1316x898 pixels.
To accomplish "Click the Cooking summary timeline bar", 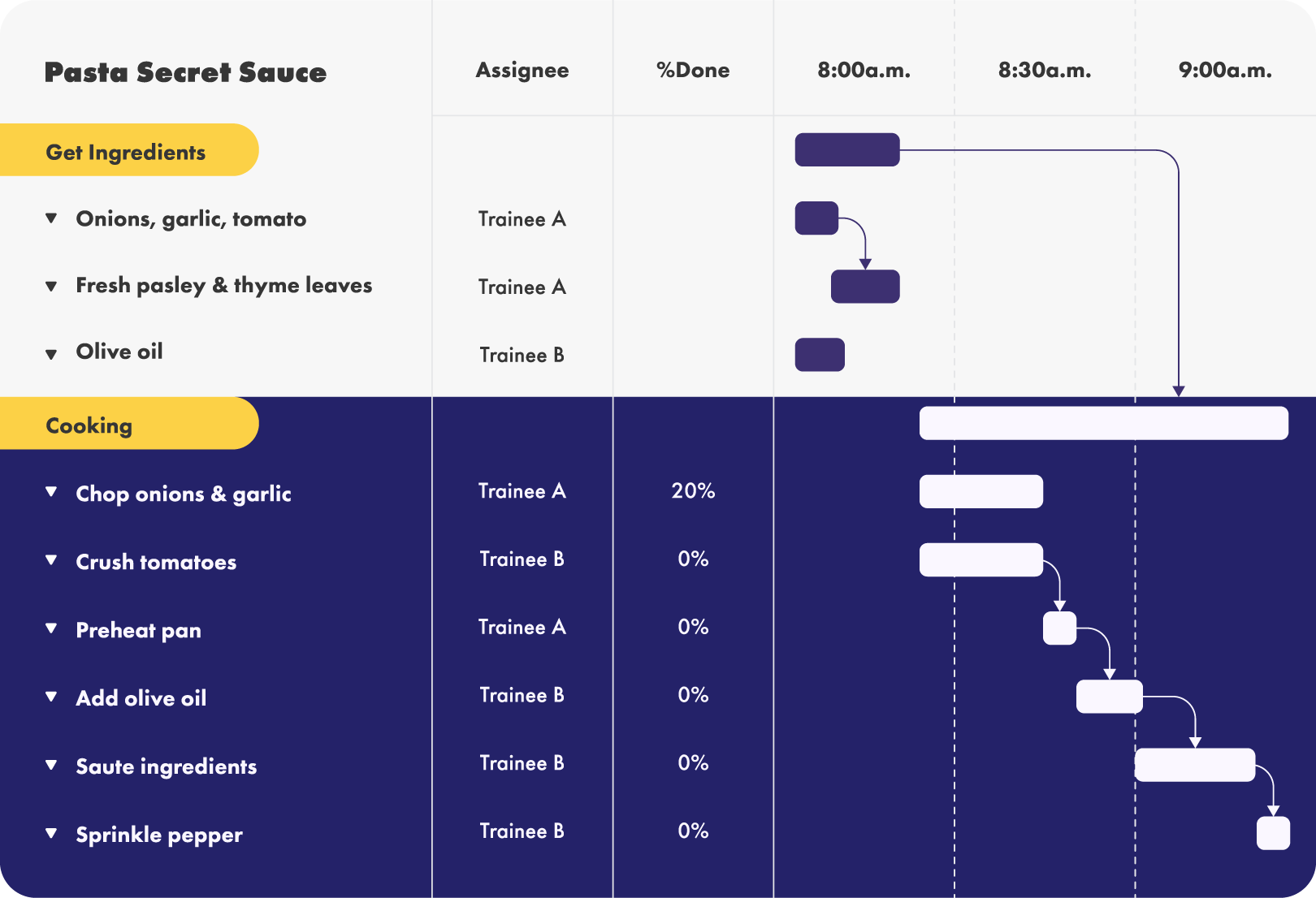I will tap(1103, 423).
